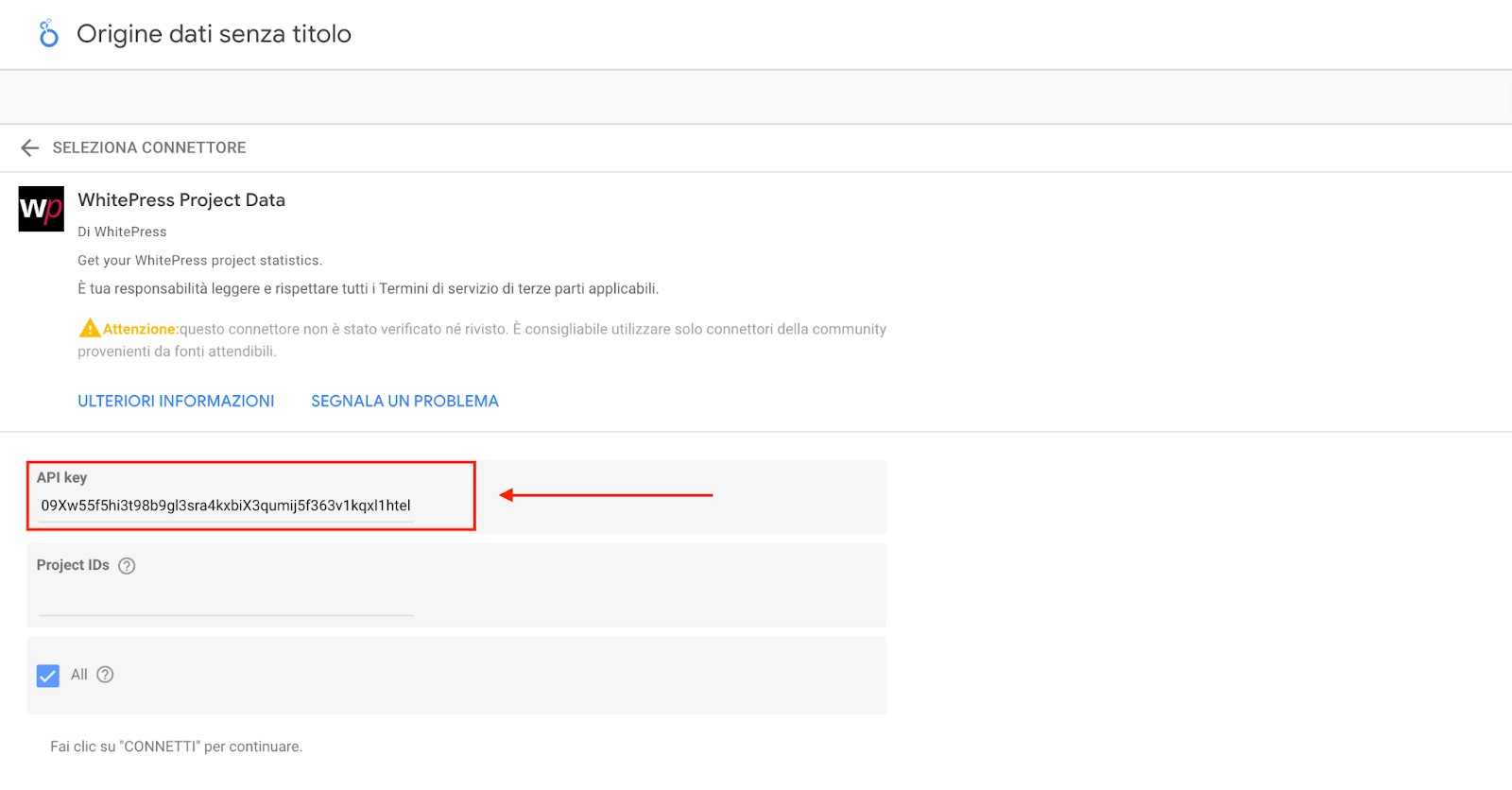Click the Project IDs label
Viewport: 1512px width, 790px height.
pyautogui.click(x=73, y=565)
